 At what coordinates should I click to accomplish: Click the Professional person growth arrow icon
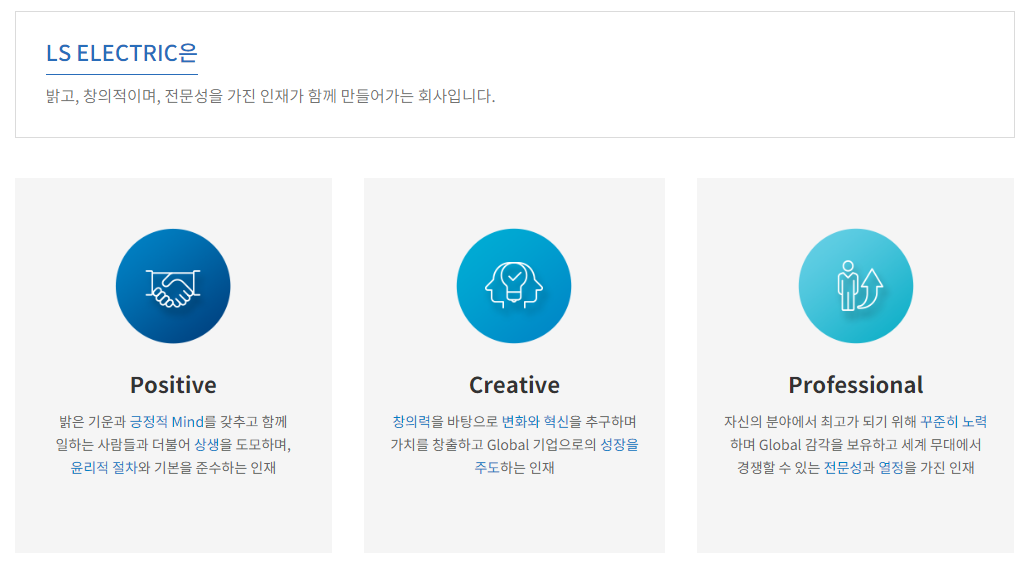click(856, 286)
